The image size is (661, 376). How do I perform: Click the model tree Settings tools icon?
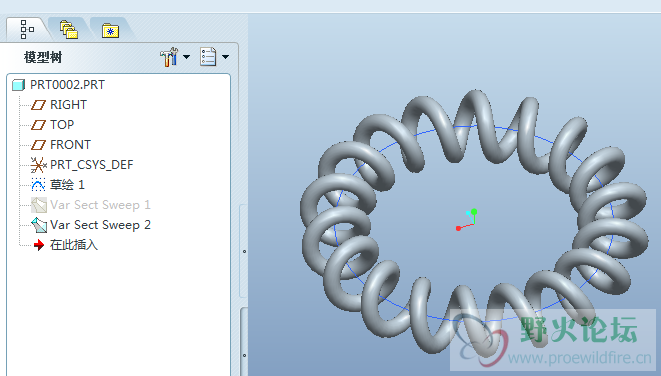169,57
